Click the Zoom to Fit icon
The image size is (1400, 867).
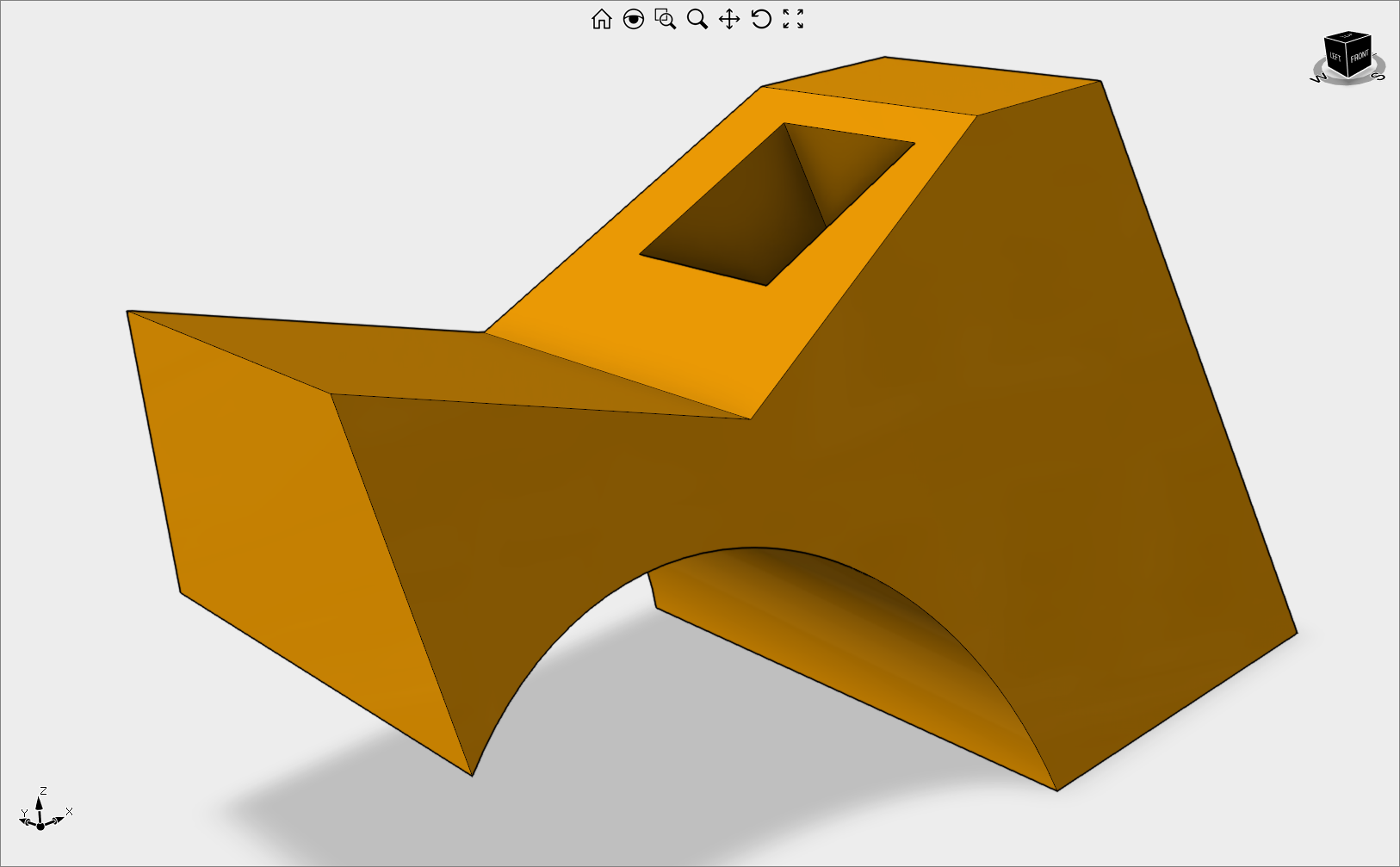coord(795,18)
